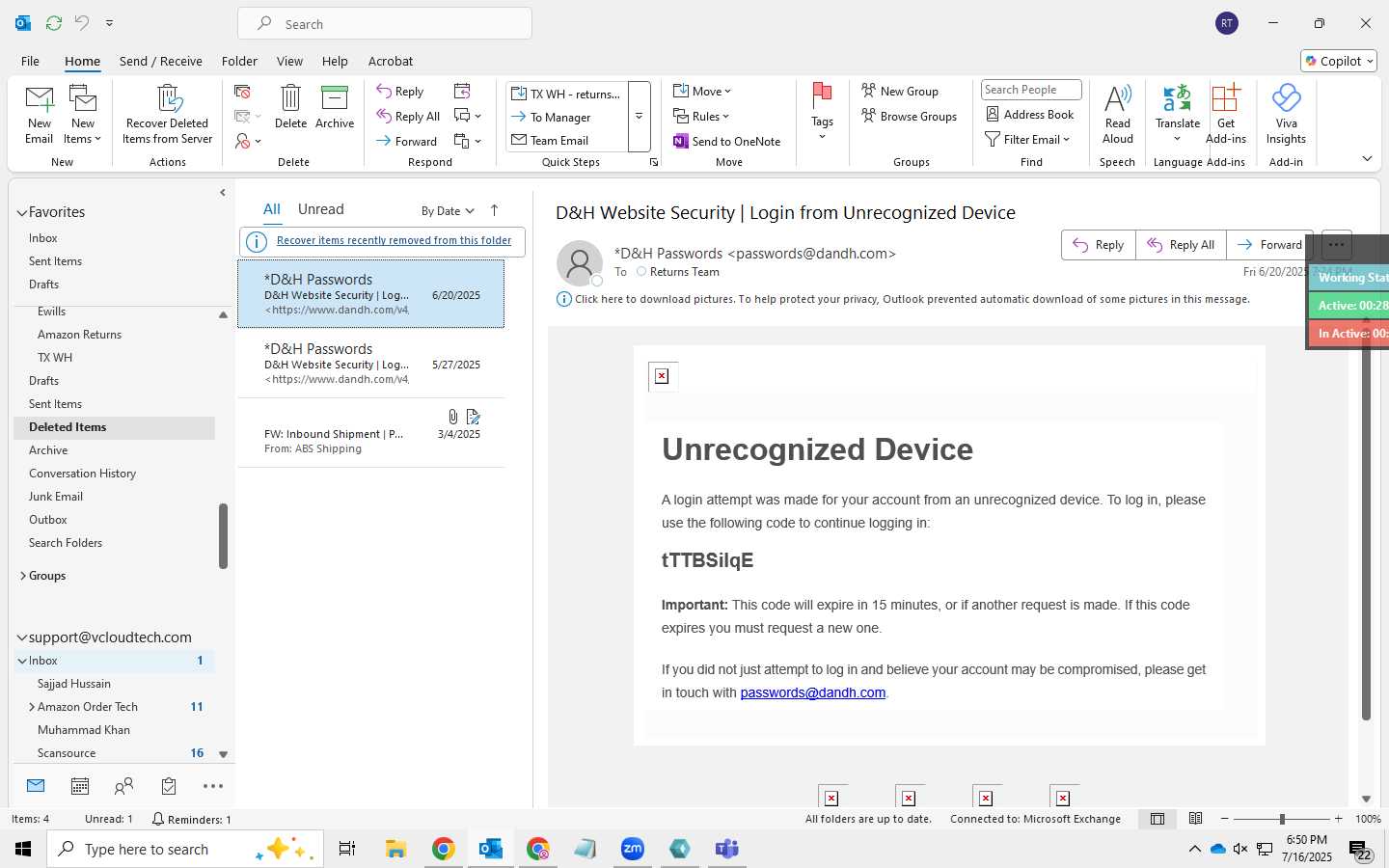Screen dimensions: 1389x868
Task: Click Reply All in the reading pane
Action: tap(1181, 245)
